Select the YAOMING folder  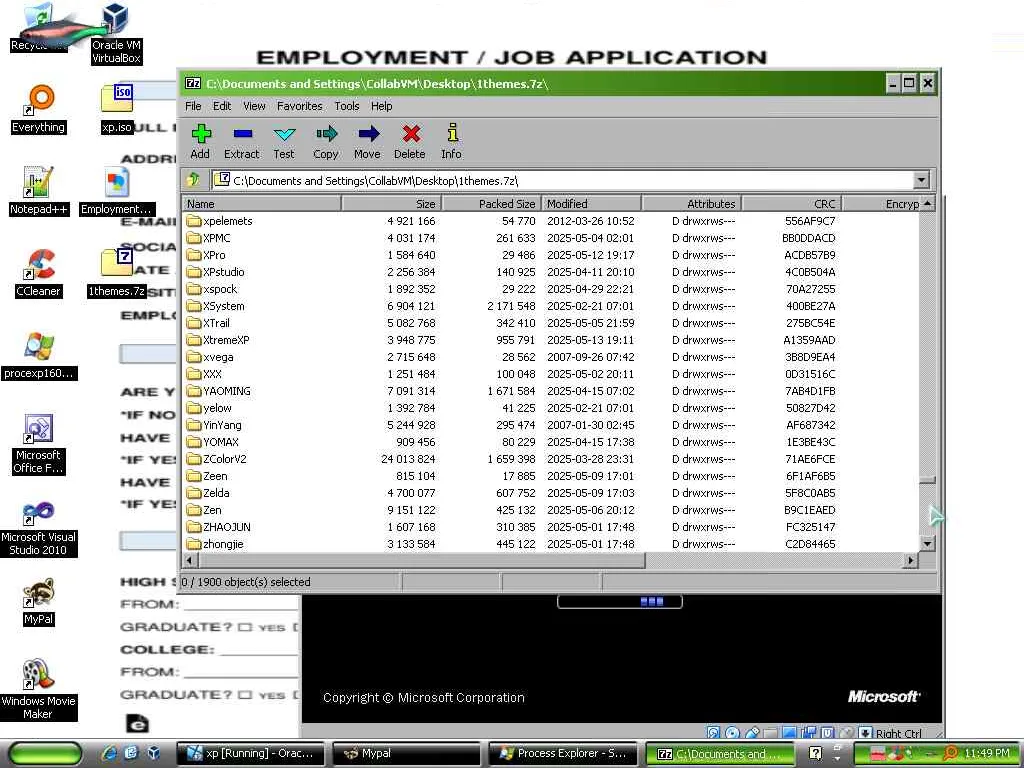point(551,391)
